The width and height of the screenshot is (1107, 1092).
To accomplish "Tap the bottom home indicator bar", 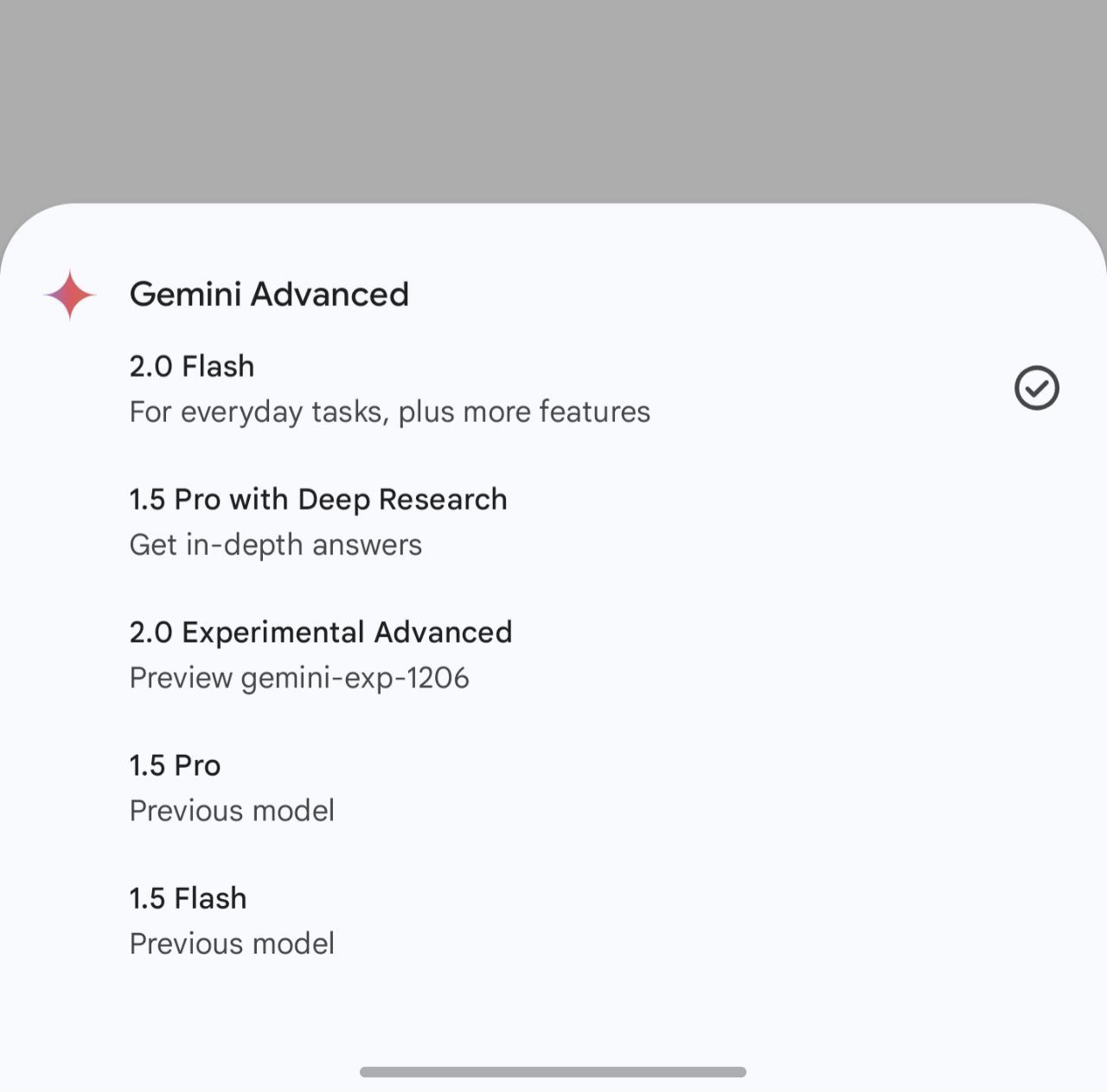I will [553, 1072].
